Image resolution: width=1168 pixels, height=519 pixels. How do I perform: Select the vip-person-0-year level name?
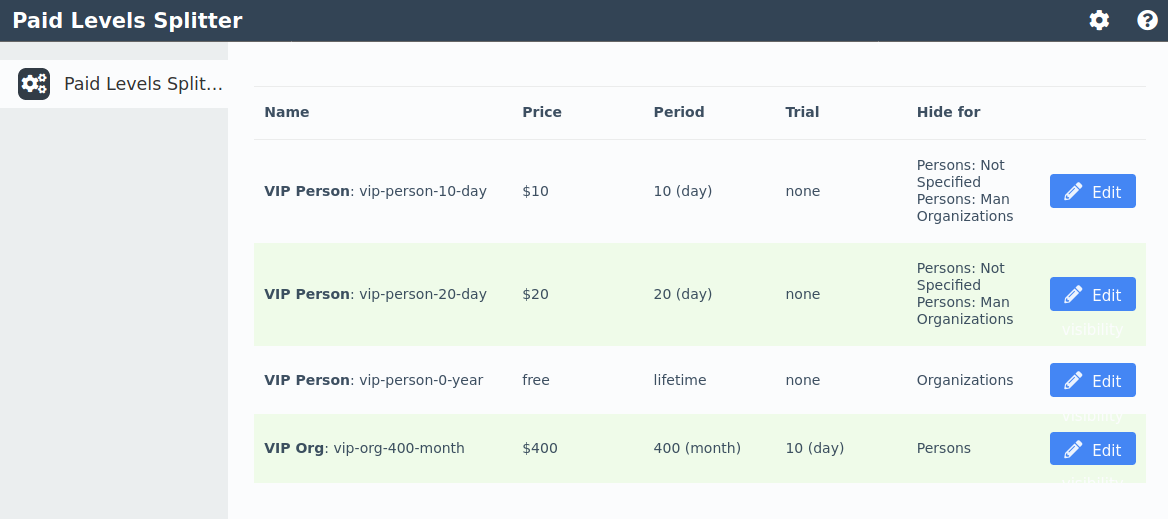(x=373, y=380)
